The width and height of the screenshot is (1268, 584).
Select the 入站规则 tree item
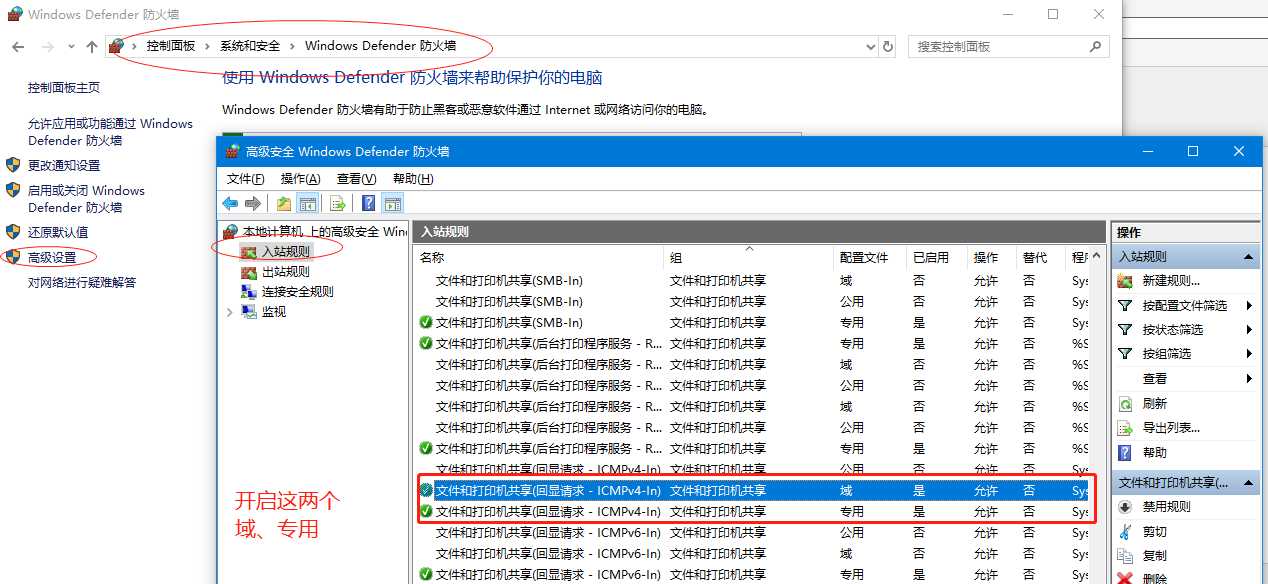click(286, 252)
